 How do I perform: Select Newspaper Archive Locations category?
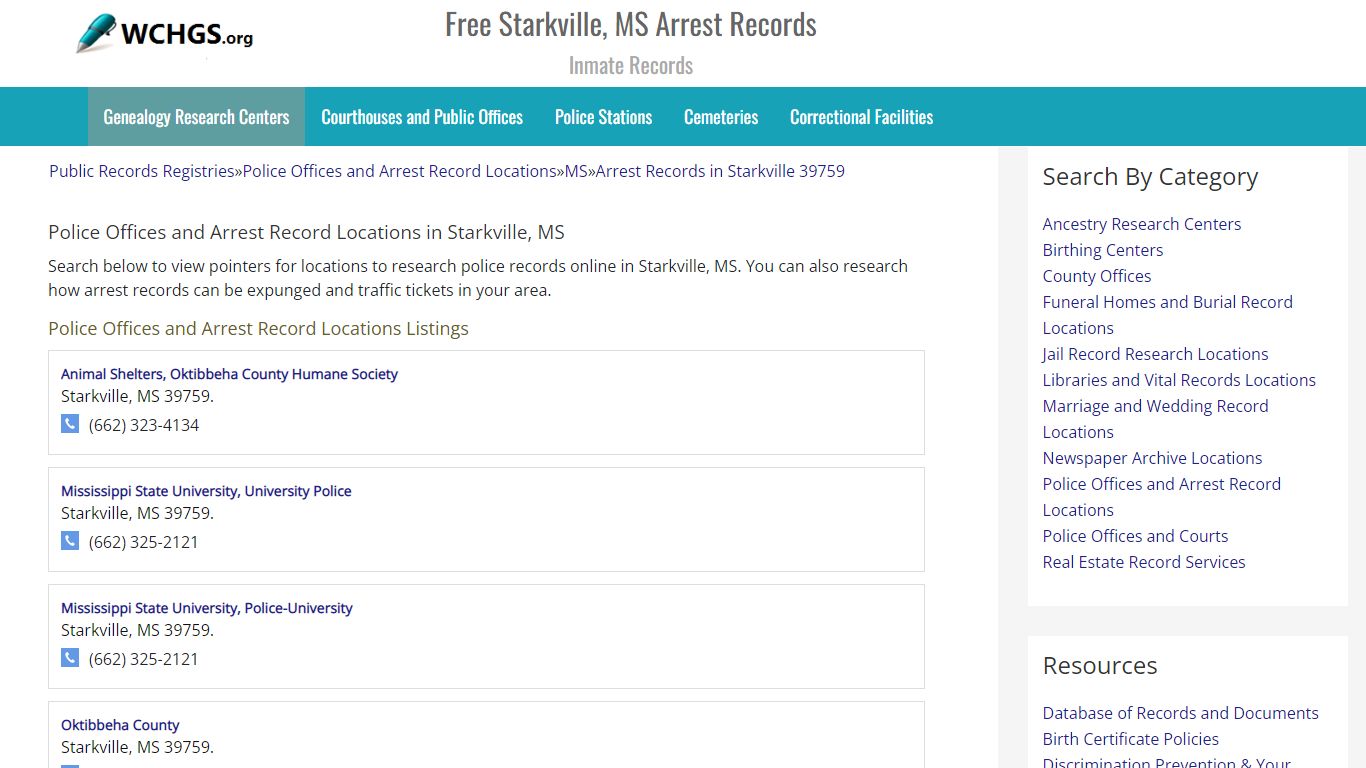[x=1152, y=458]
